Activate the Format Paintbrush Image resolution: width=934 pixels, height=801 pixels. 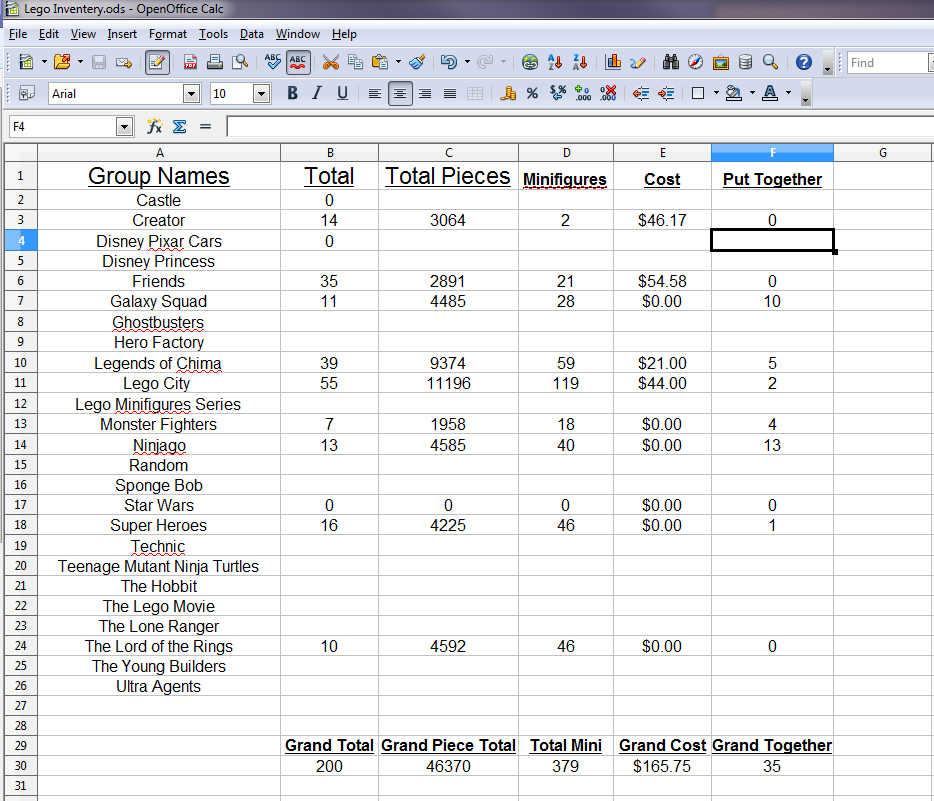point(416,62)
